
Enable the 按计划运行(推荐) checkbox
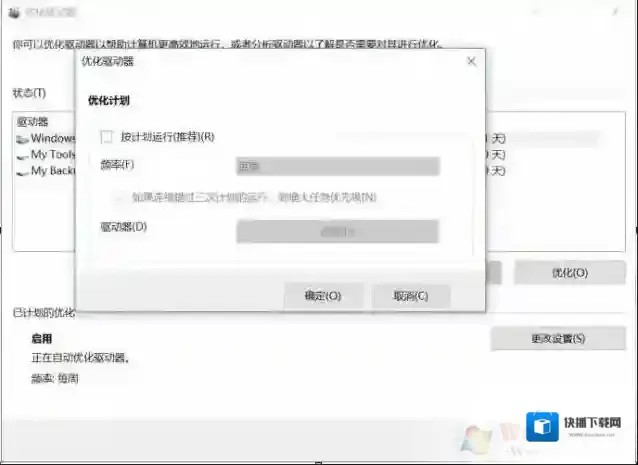coord(107,137)
